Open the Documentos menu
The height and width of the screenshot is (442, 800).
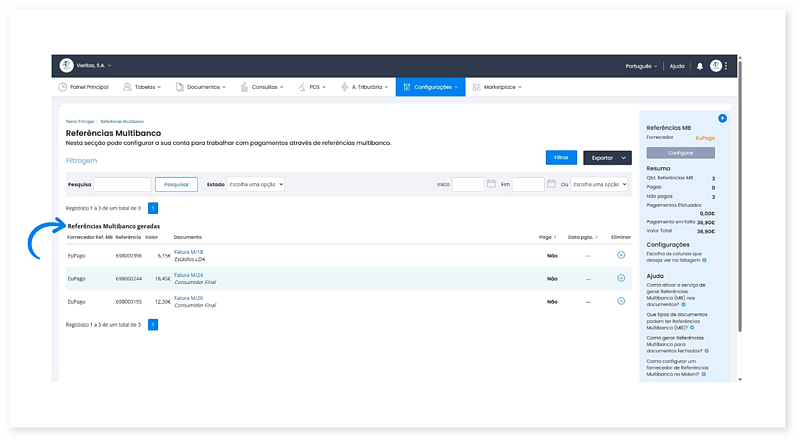pyautogui.click(x=201, y=87)
